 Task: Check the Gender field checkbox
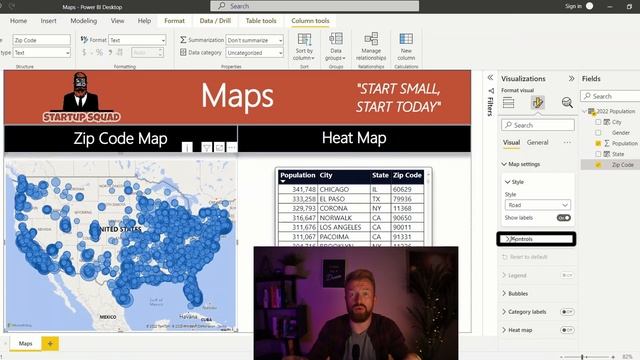598,133
